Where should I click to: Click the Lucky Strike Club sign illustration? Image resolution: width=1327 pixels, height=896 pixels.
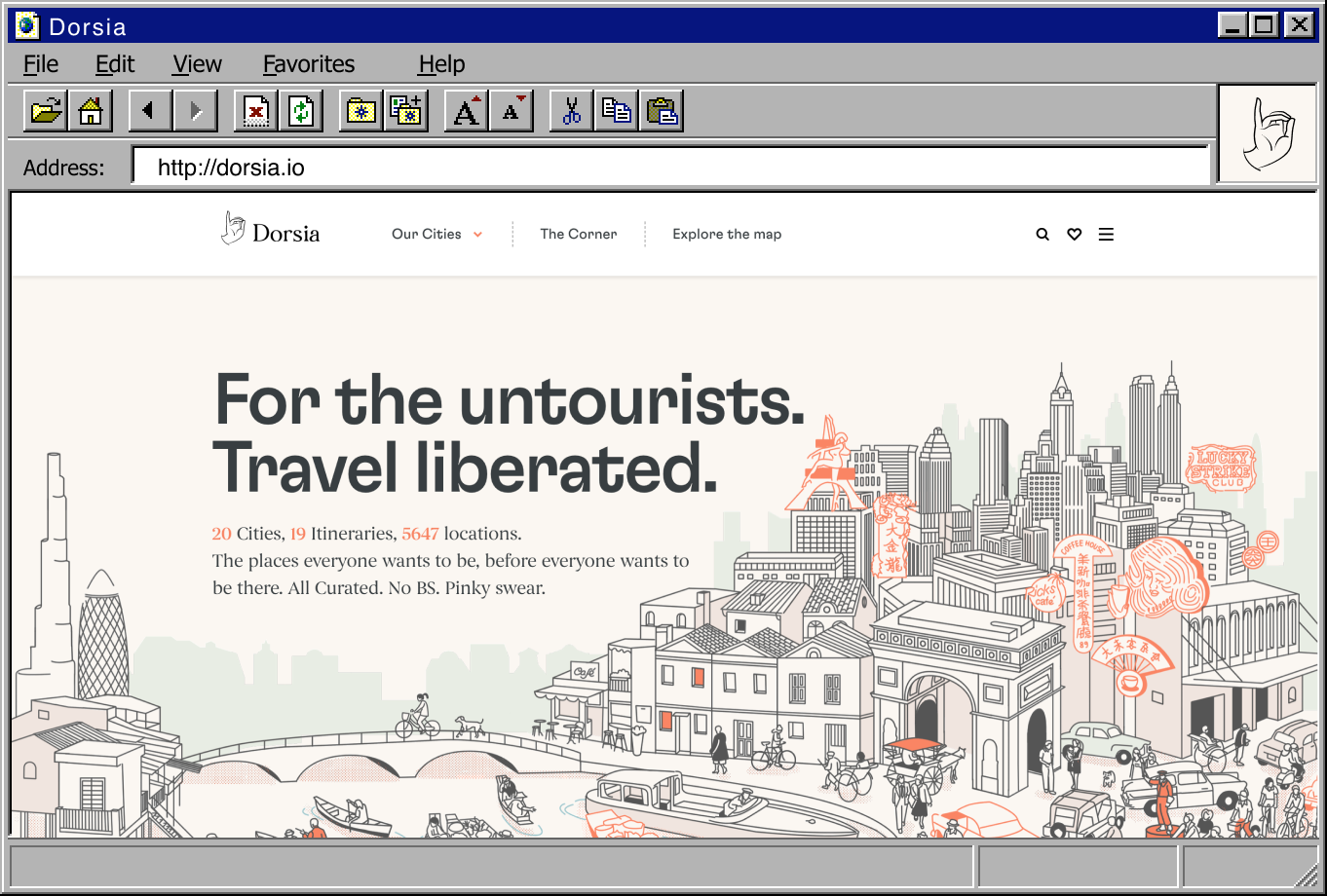[x=1223, y=468]
